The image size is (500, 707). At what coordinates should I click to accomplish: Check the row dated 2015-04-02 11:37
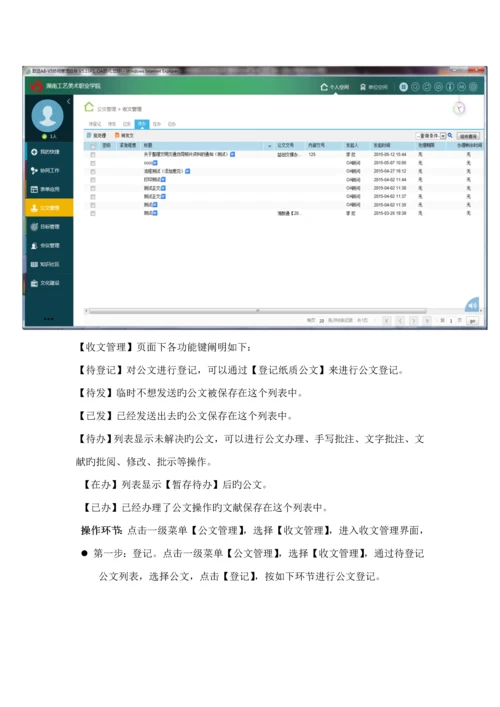point(93,197)
